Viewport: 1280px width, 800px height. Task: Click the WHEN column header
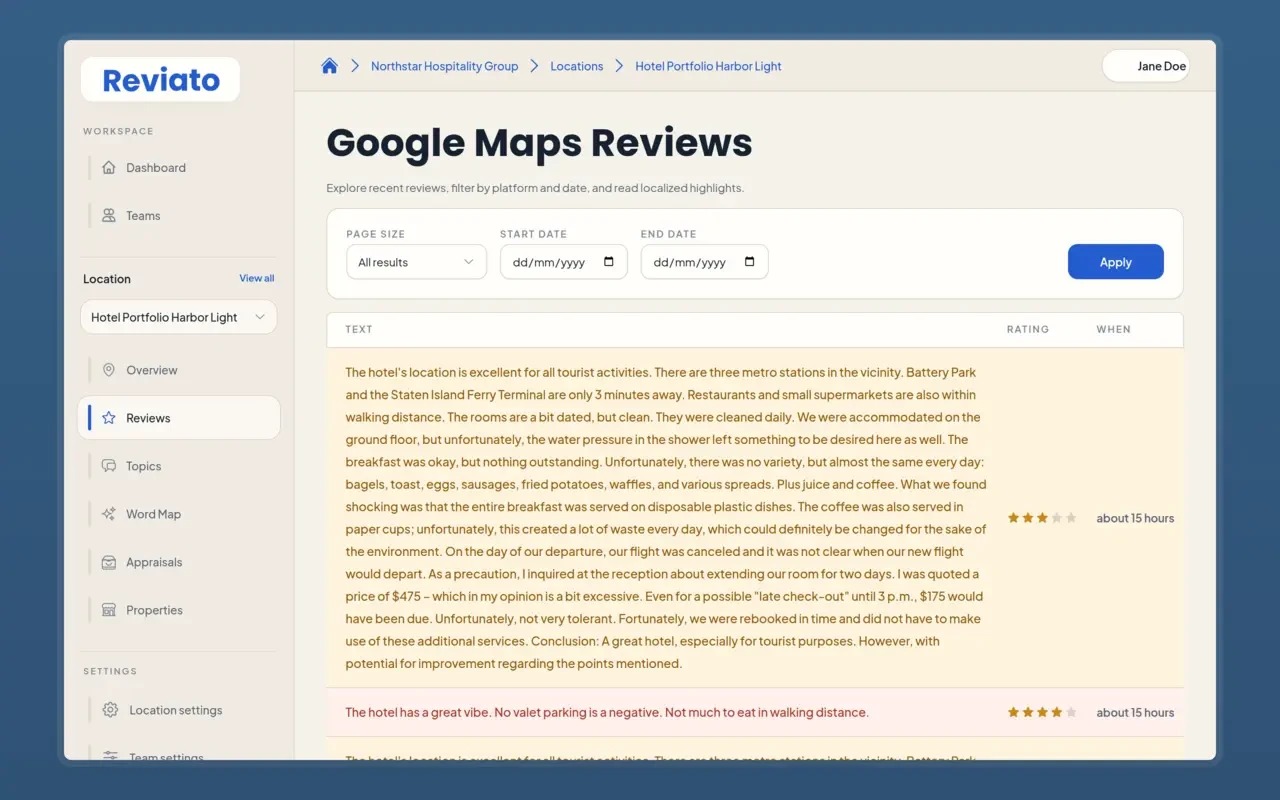(x=1113, y=329)
